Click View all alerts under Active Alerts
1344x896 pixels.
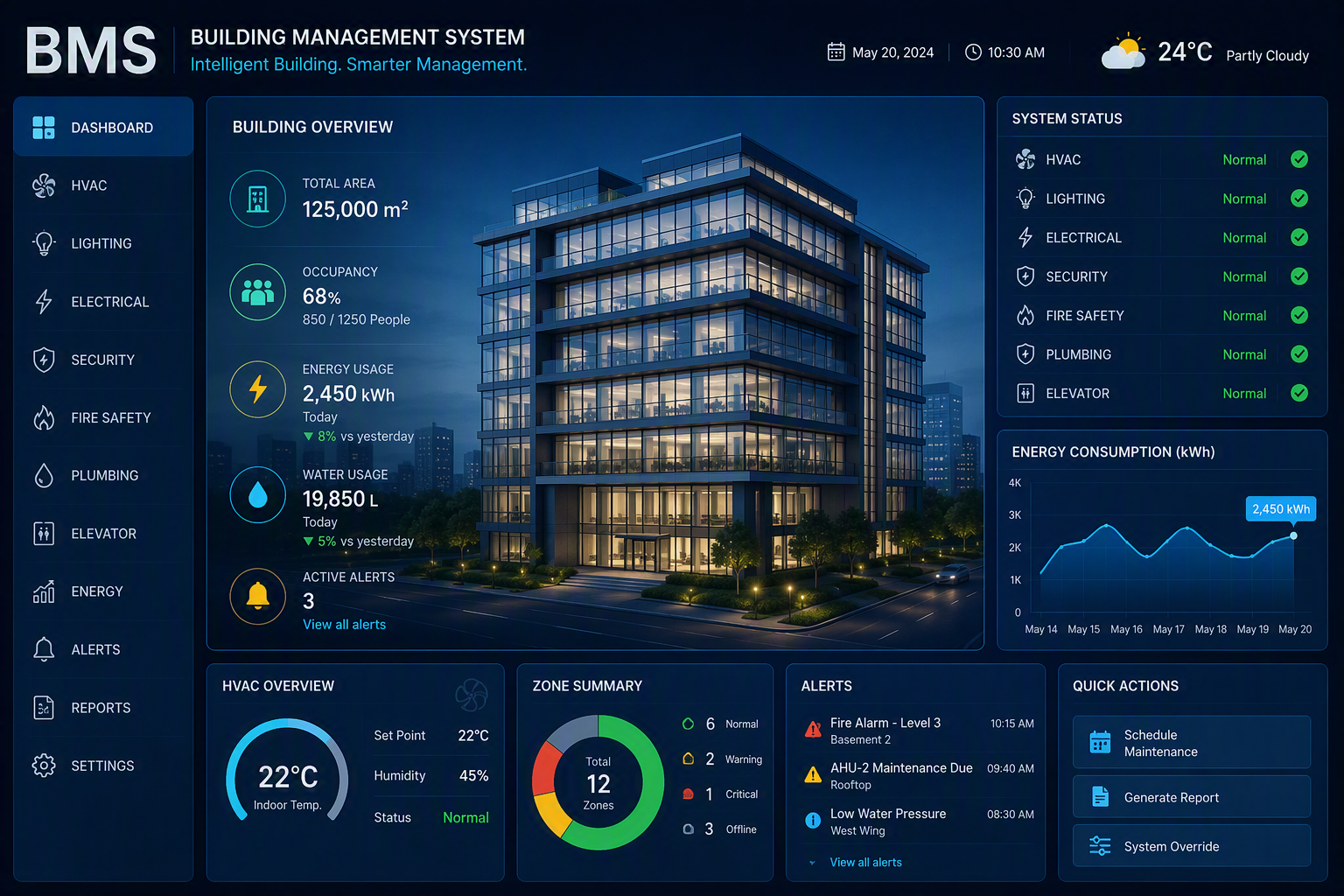(x=344, y=625)
